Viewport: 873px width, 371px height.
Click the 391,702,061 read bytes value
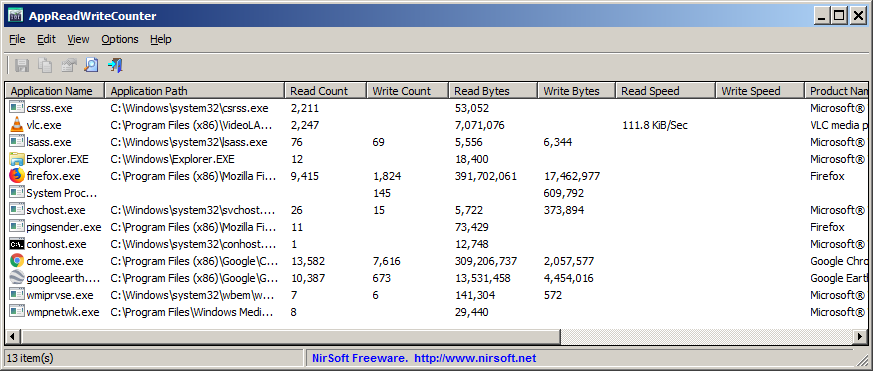point(485,176)
